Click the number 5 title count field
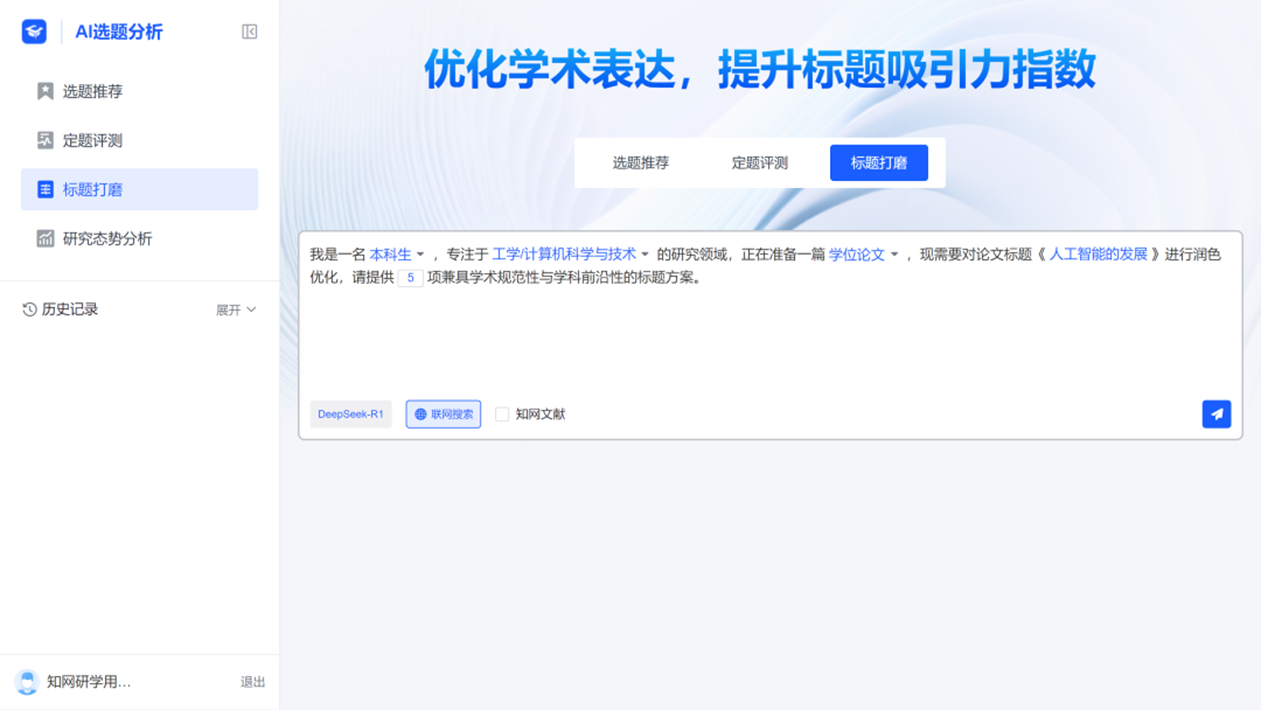 click(x=410, y=278)
